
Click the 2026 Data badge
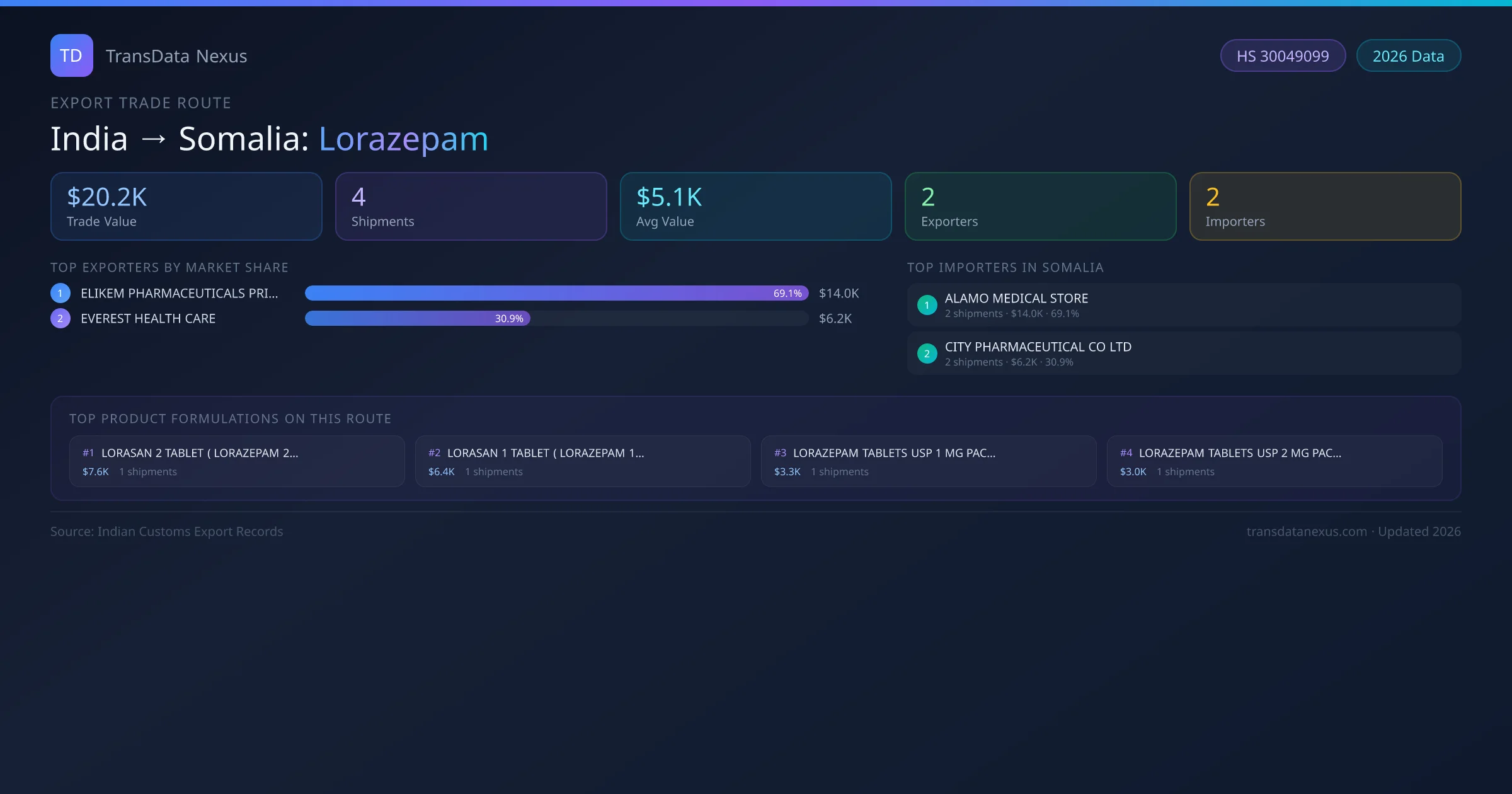click(x=1408, y=56)
